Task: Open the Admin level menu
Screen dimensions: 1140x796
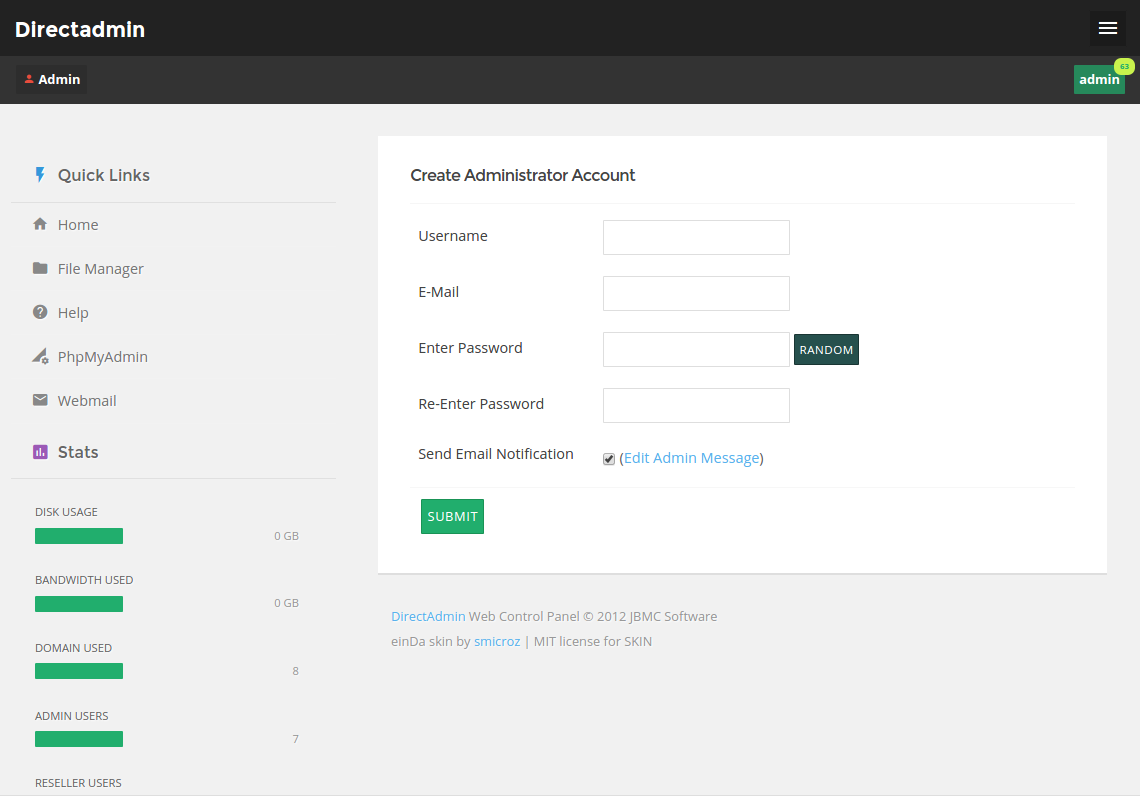Action: [52, 79]
